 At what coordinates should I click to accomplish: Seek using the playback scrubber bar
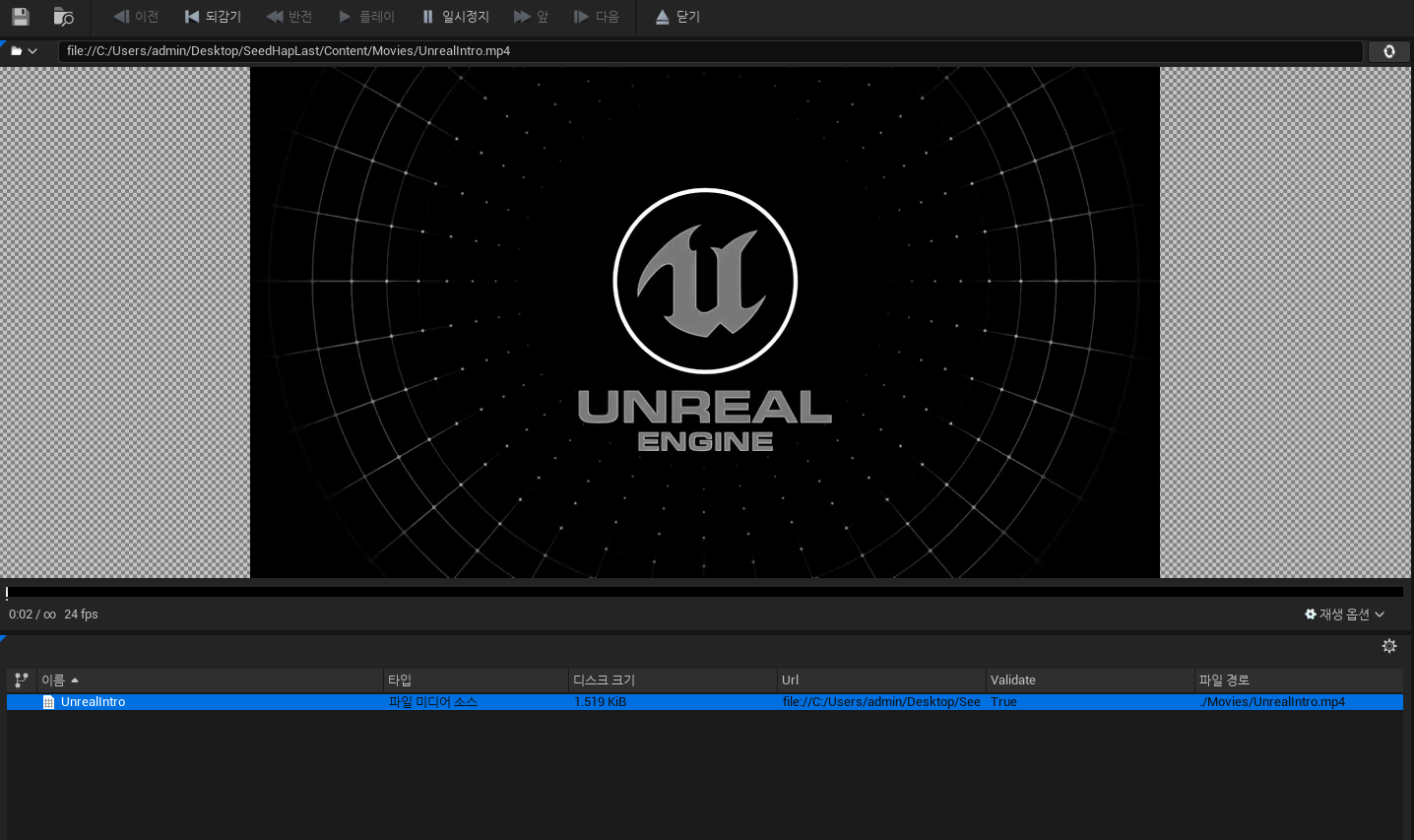[x=705, y=593]
